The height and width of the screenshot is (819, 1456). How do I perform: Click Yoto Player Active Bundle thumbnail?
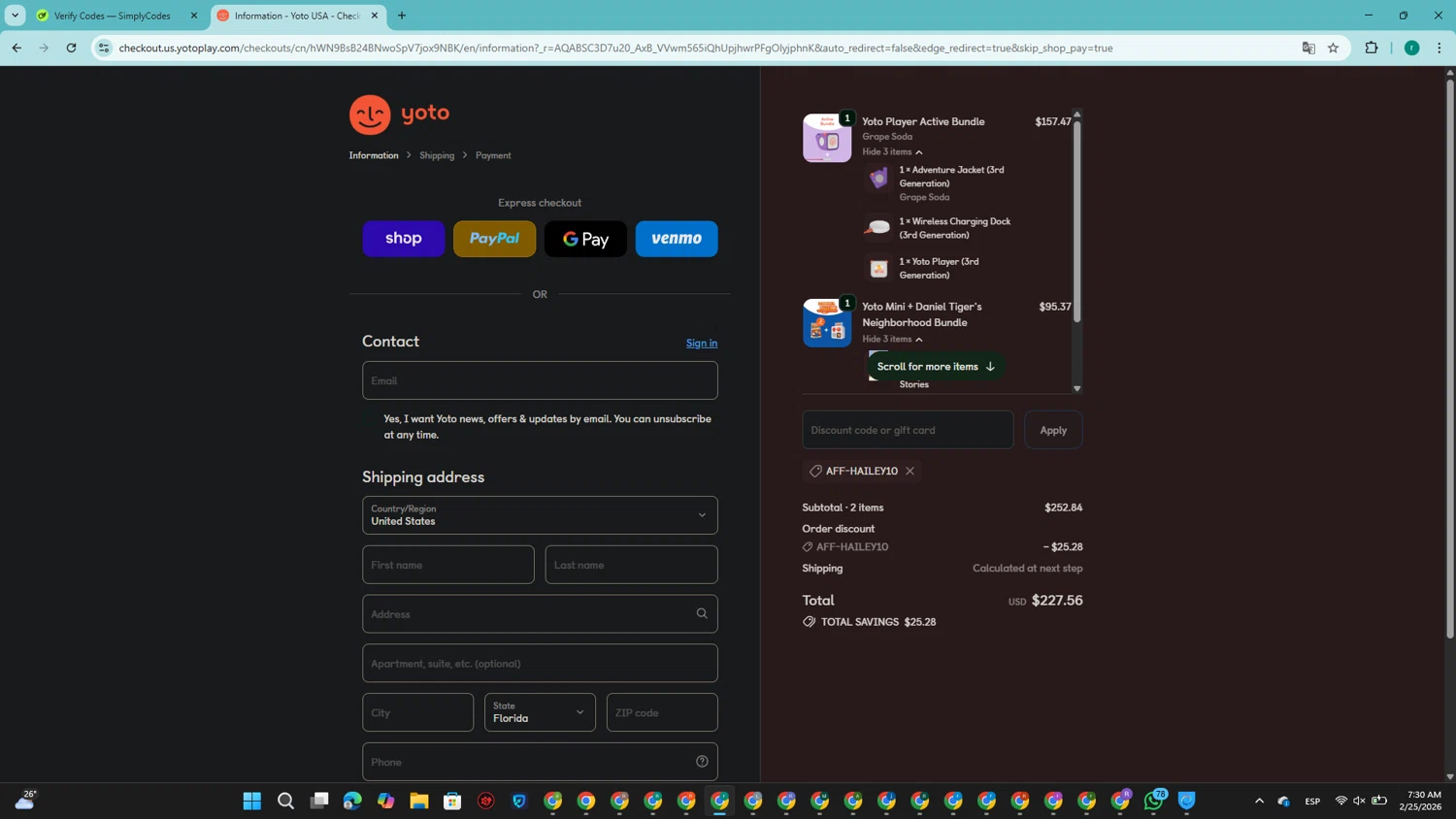click(827, 138)
